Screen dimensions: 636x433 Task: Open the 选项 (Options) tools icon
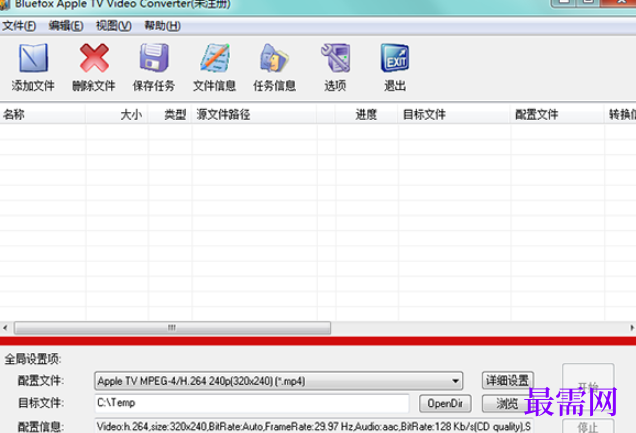tap(335, 58)
